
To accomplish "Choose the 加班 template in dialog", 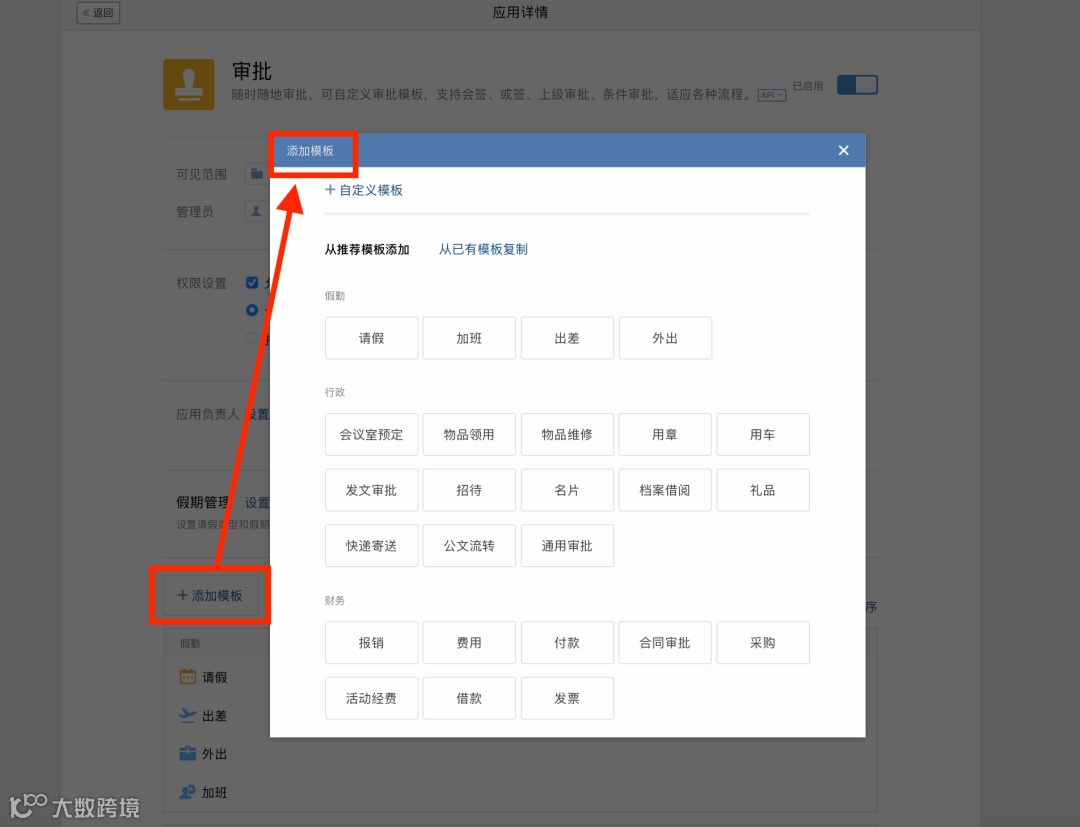I will point(469,338).
